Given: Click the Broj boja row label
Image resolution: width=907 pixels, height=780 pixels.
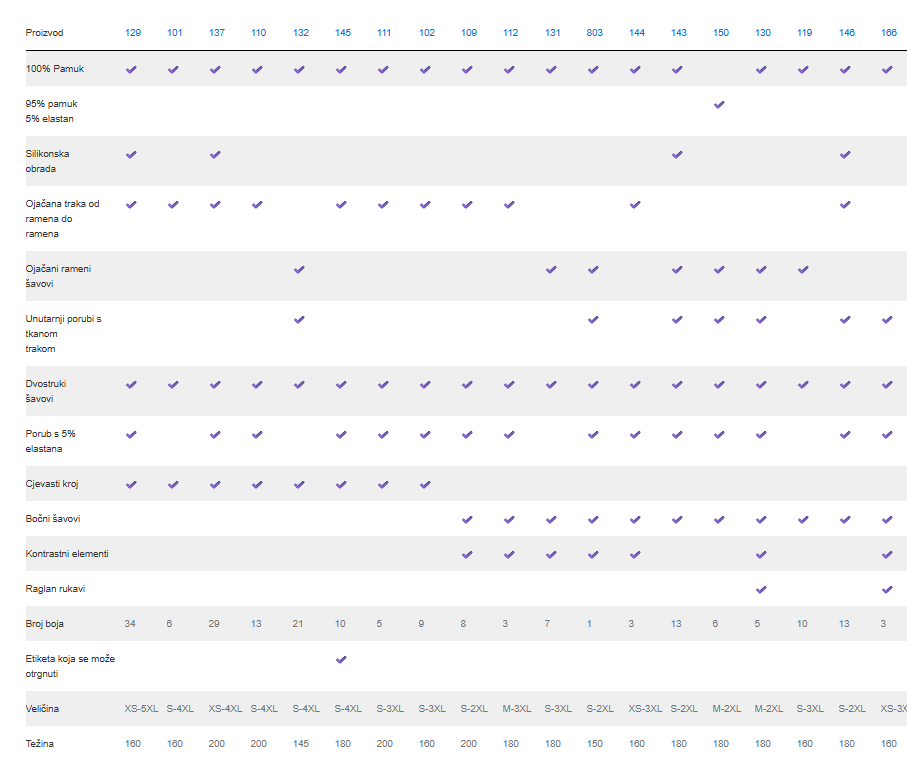Looking at the screenshot, I should pyautogui.click(x=44, y=624).
